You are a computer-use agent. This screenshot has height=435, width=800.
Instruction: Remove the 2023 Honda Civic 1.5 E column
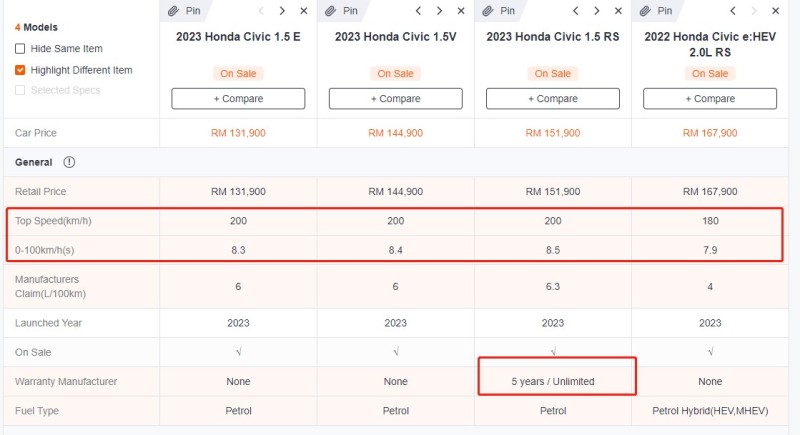pos(304,11)
